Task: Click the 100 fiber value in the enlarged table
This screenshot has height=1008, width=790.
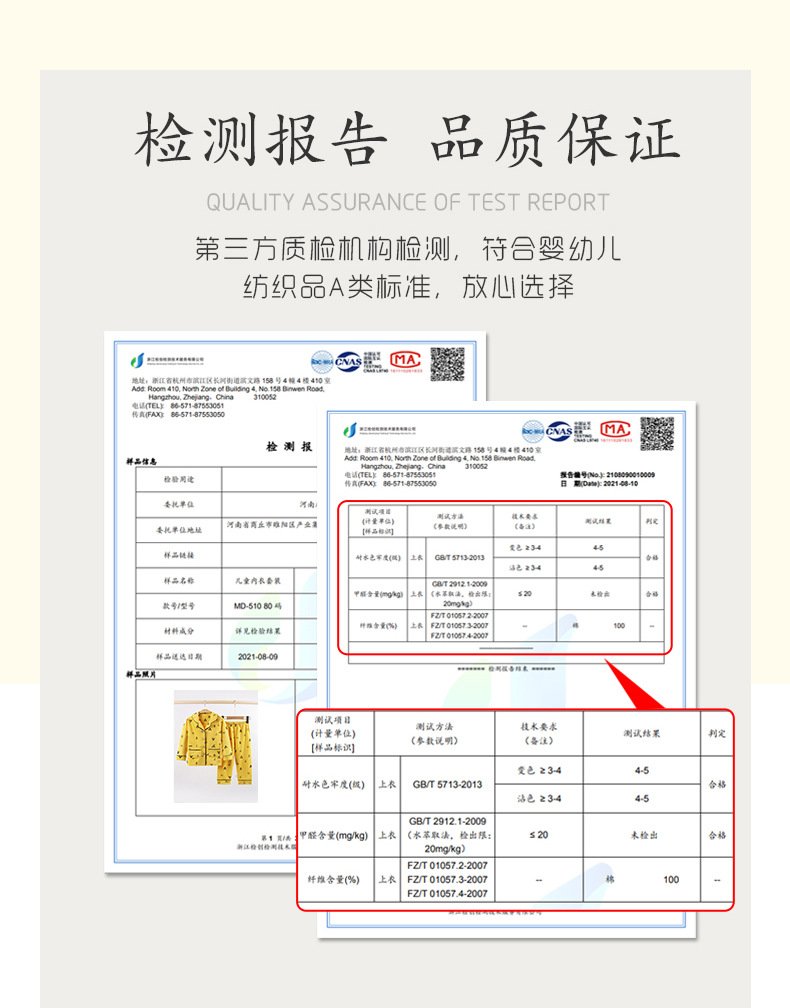Action: (671, 879)
